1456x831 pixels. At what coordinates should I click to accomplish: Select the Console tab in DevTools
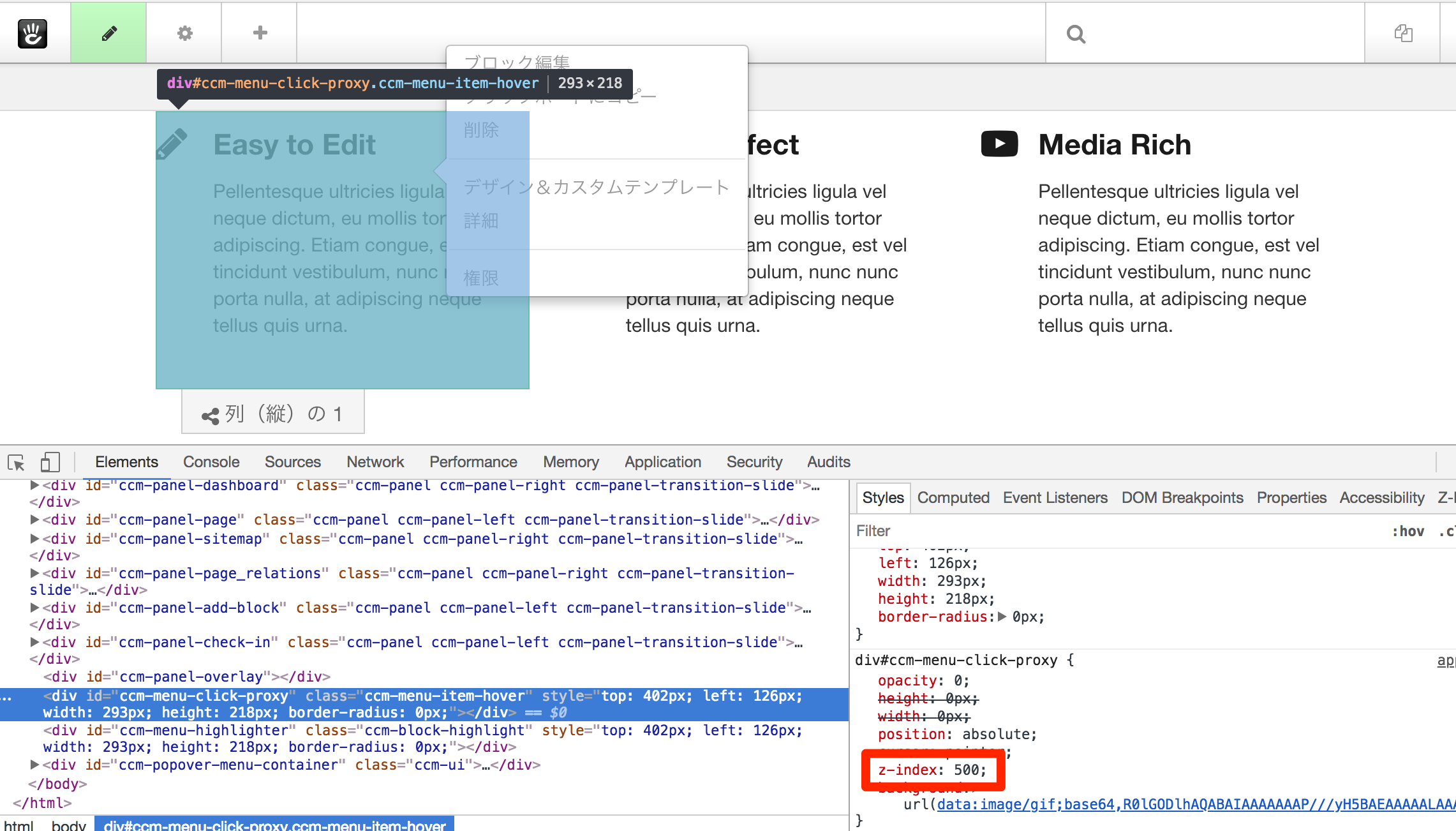210,461
